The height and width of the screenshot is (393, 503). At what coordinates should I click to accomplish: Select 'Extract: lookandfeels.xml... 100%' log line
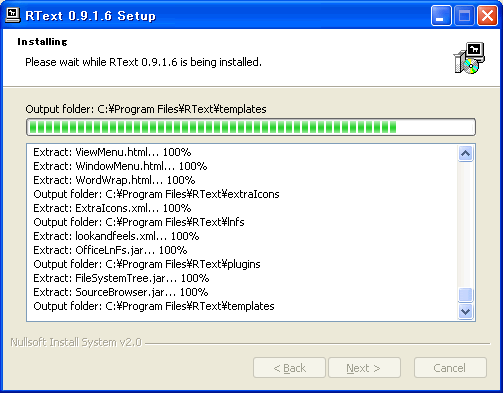click(116, 236)
